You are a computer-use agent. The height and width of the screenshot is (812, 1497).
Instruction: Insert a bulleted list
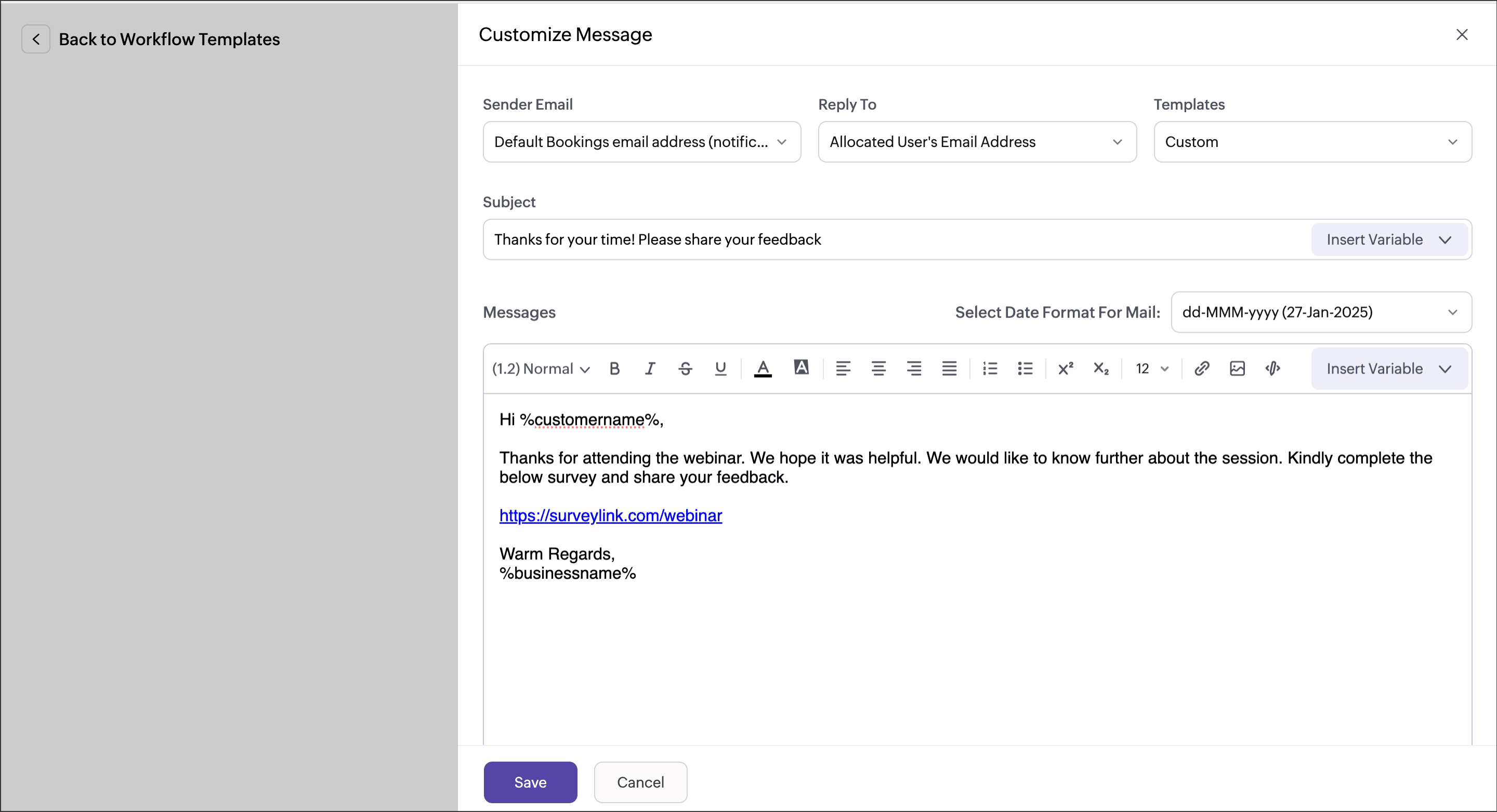click(x=1025, y=368)
